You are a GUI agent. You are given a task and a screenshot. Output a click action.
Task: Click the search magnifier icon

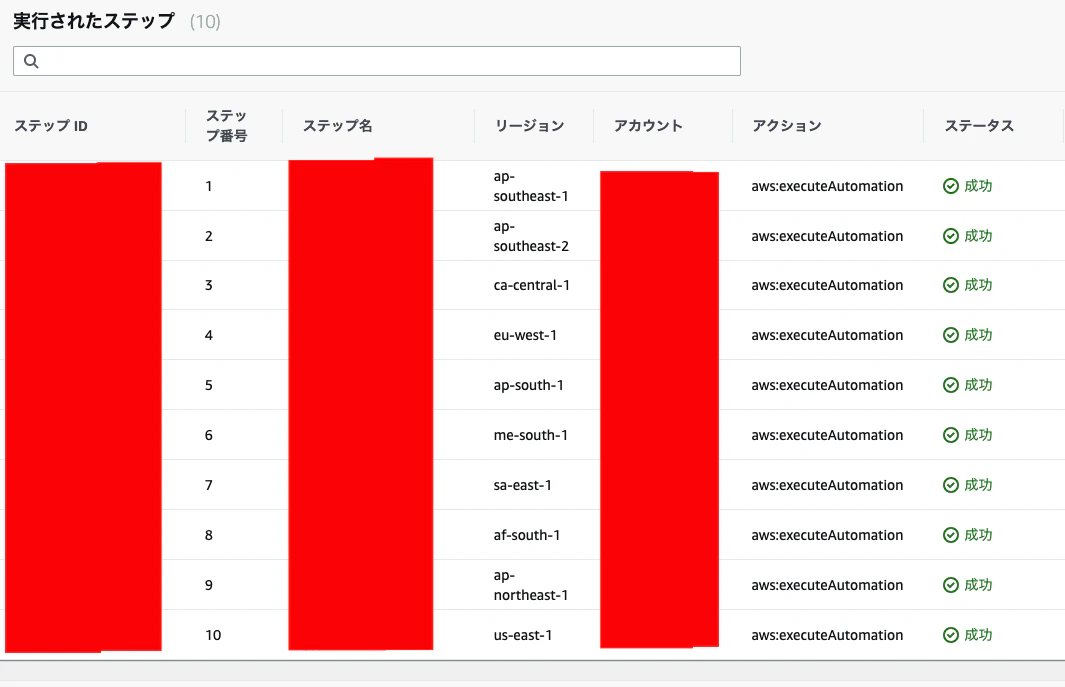tap(31, 61)
